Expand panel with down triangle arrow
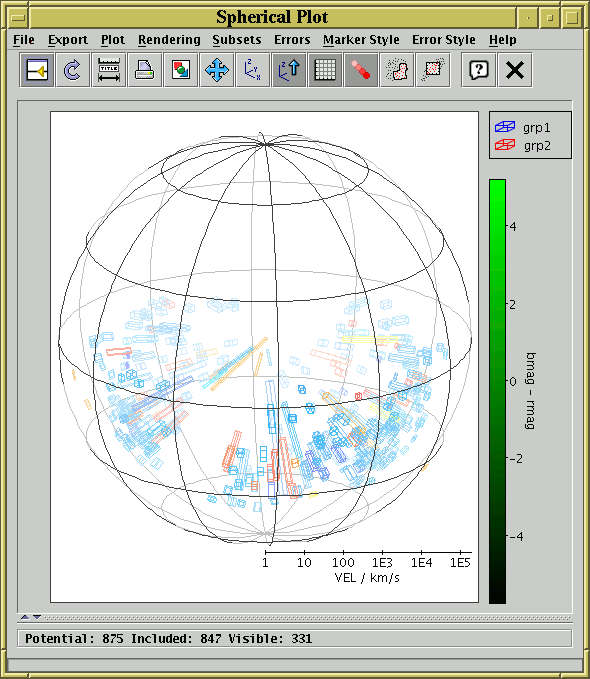590x679 pixels. [37, 617]
